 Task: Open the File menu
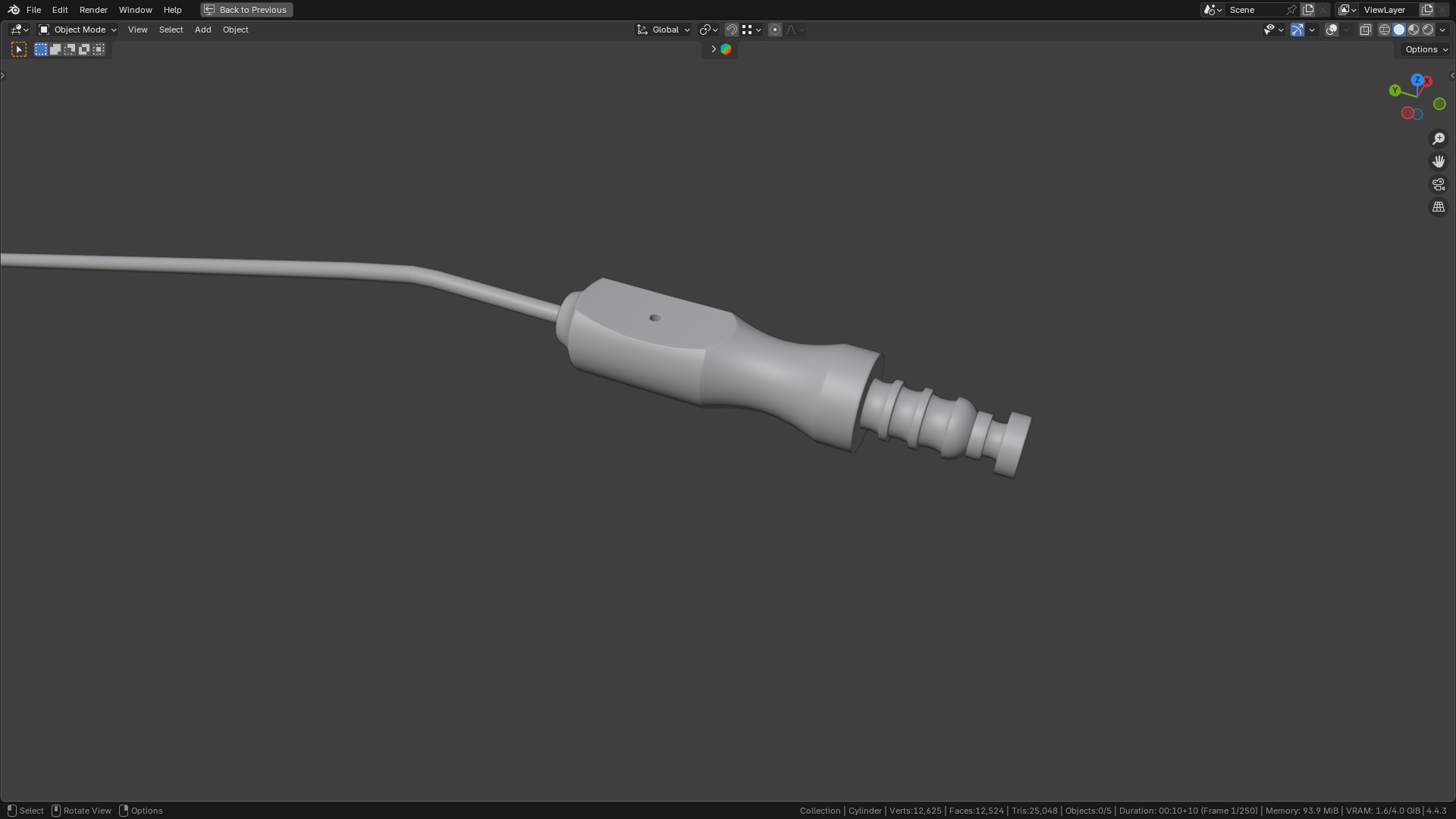[x=33, y=10]
